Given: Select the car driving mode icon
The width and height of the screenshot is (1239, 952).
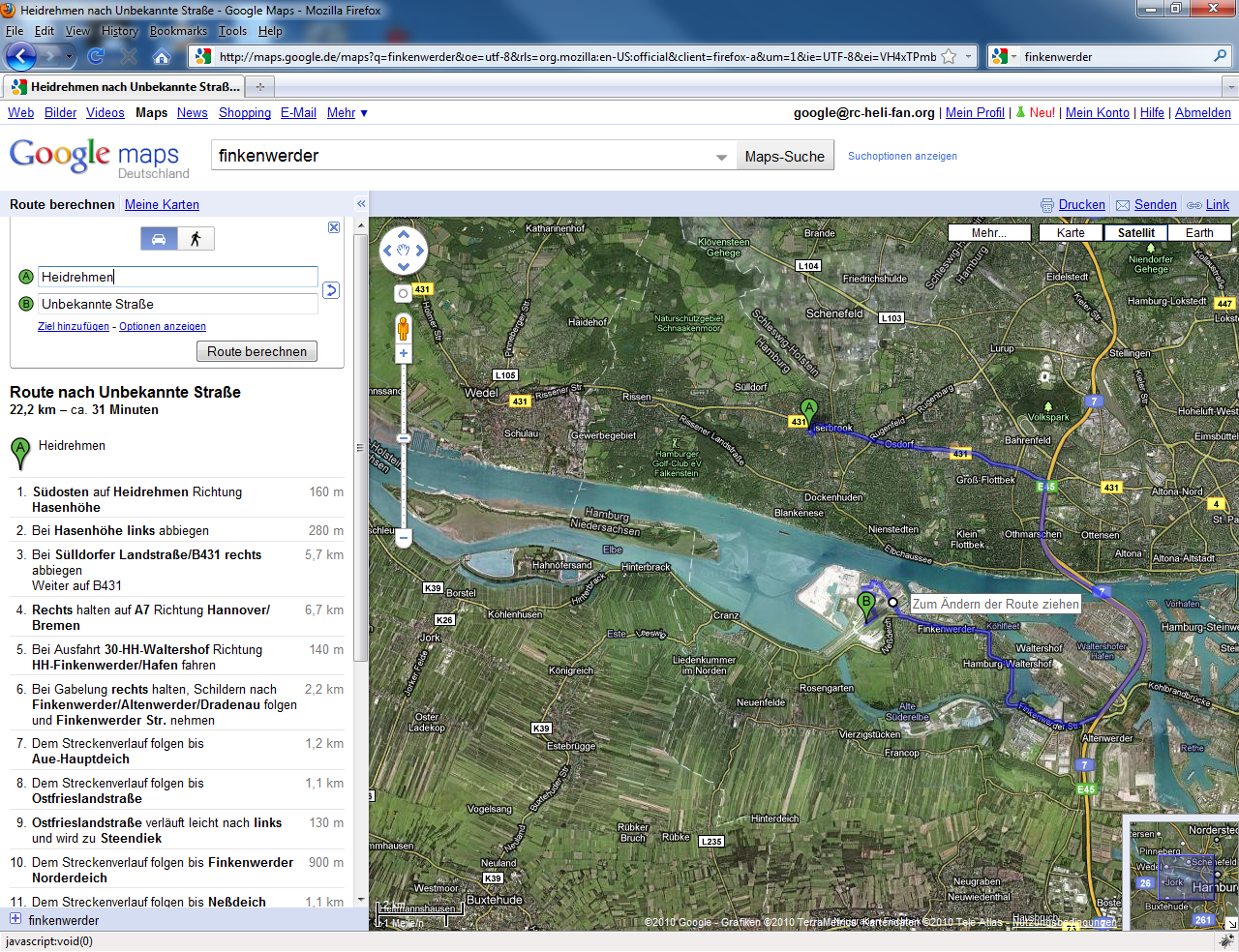Looking at the screenshot, I should click(x=159, y=239).
